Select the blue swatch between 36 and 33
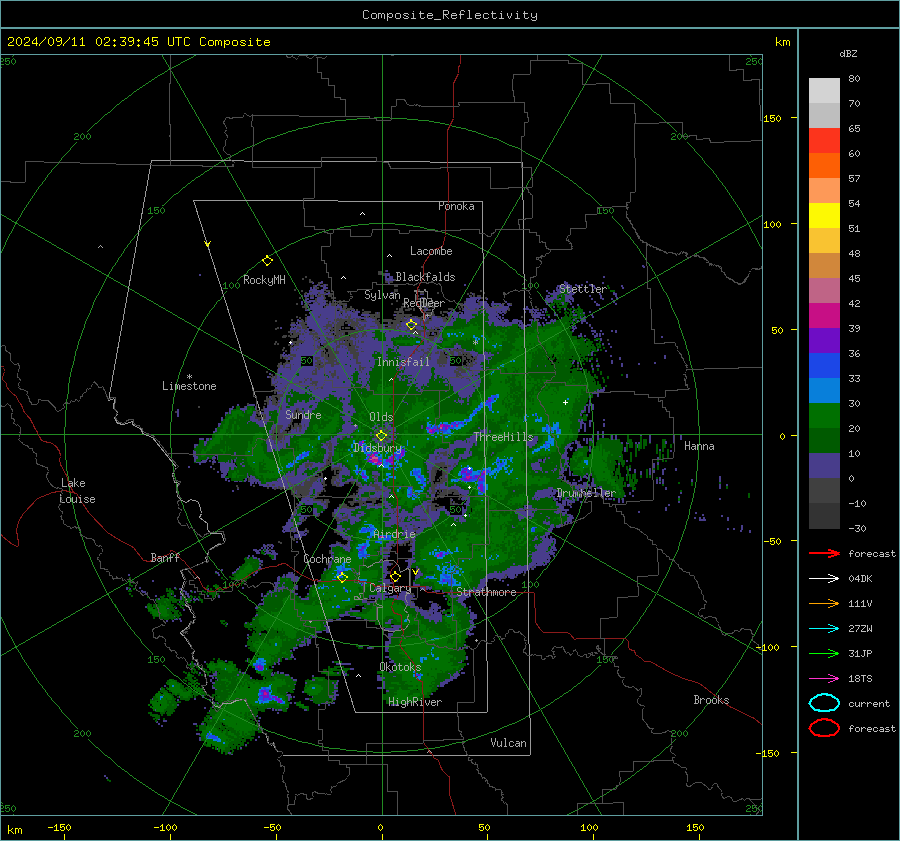This screenshot has width=900, height=841. [824, 366]
